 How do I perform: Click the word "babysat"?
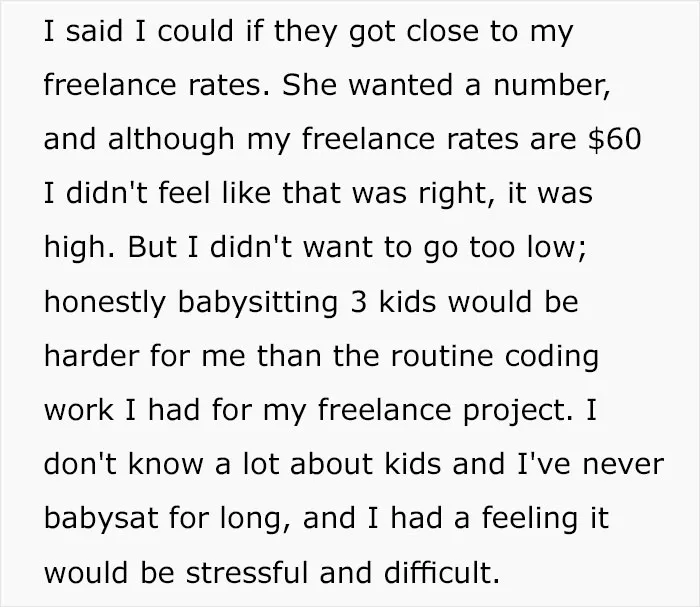click(x=101, y=518)
